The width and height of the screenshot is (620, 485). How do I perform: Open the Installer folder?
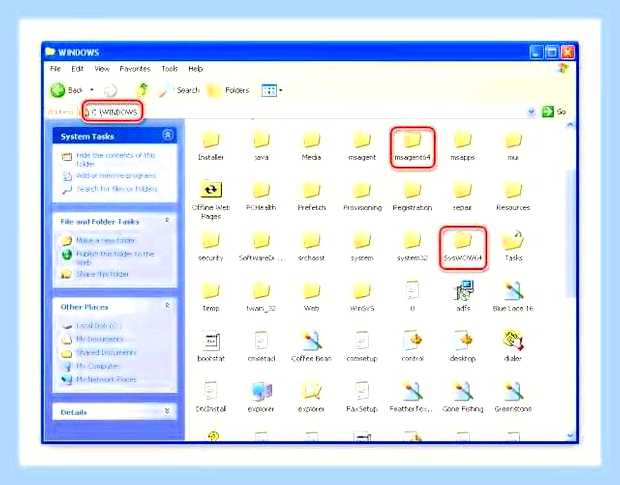pos(211,146)
